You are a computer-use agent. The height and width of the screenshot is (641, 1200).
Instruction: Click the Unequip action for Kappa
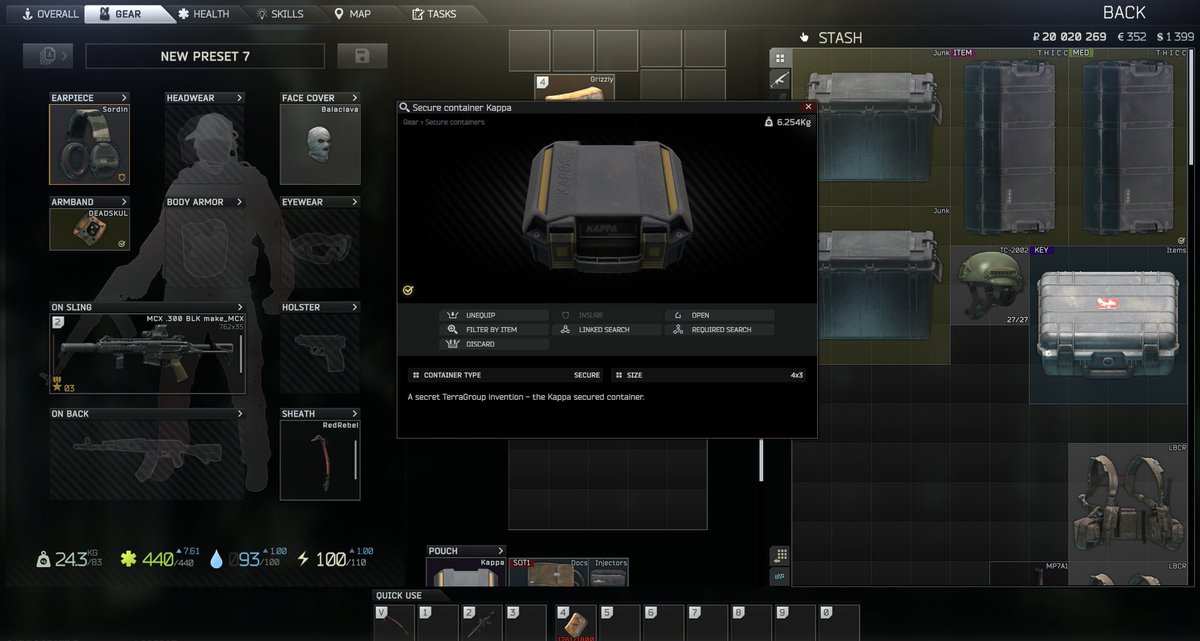[494, 315]
